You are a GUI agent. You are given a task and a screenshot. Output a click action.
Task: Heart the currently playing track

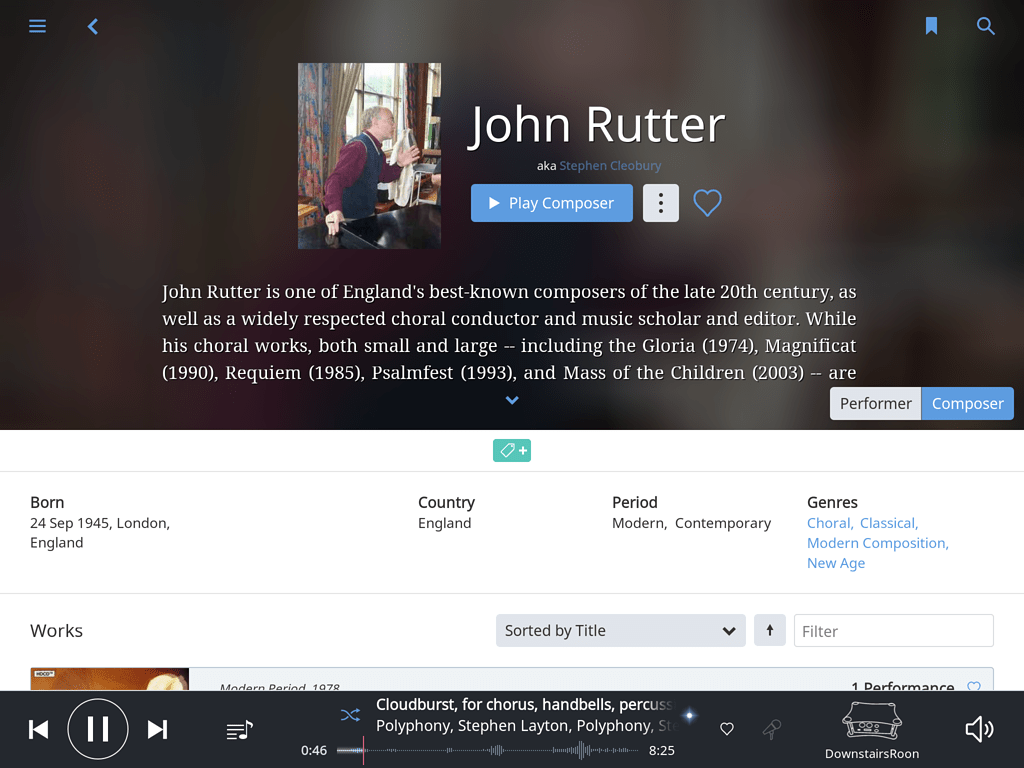pyautogui.click(x=727, y=729)
